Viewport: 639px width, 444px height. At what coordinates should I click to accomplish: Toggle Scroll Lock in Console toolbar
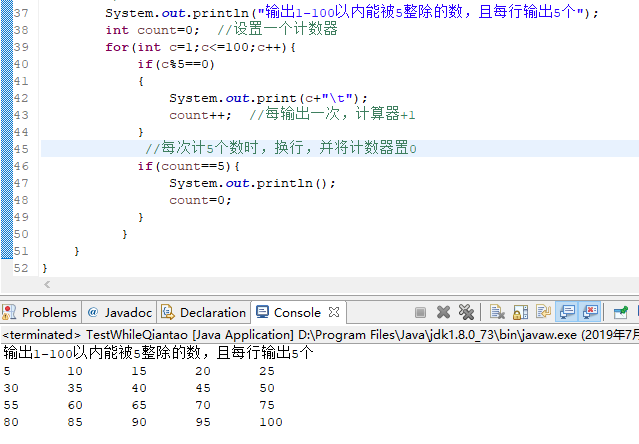coord(520,312)
